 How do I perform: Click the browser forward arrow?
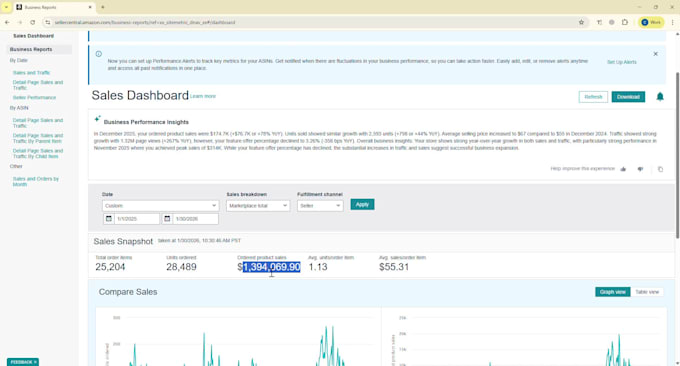(20, 22)
